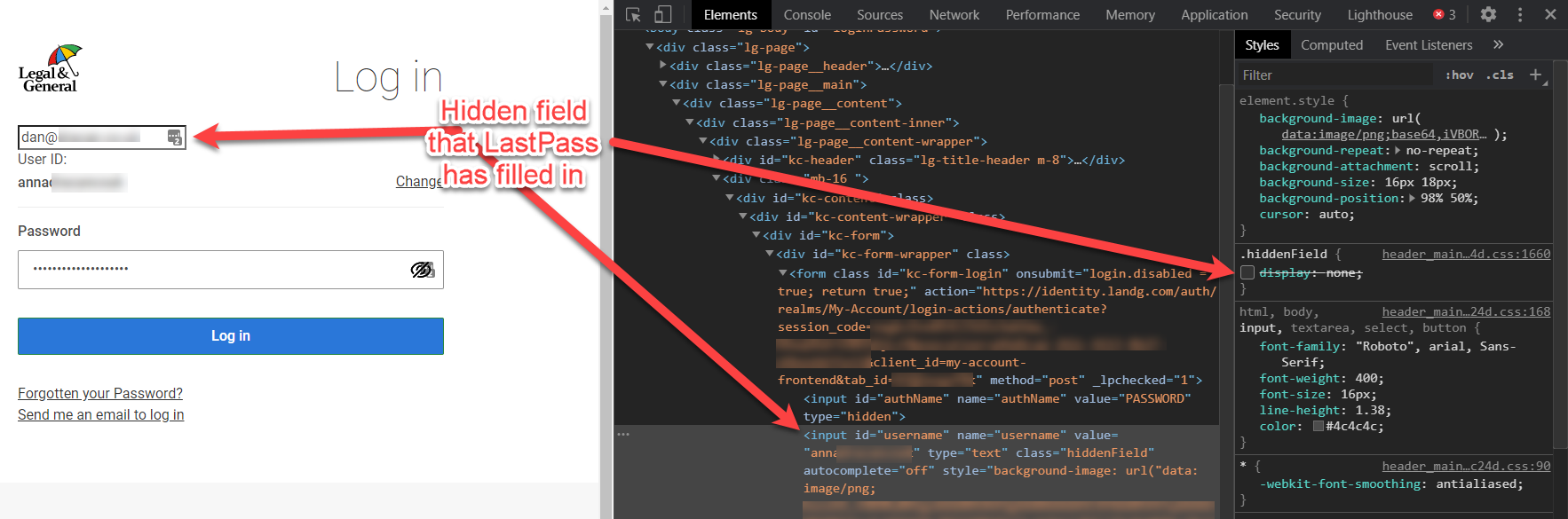Toggle the .cls class editor button
Image resolution: width=1568 pixels, height=519 pixels.
pyautogui.click(x=1500, y=75)
